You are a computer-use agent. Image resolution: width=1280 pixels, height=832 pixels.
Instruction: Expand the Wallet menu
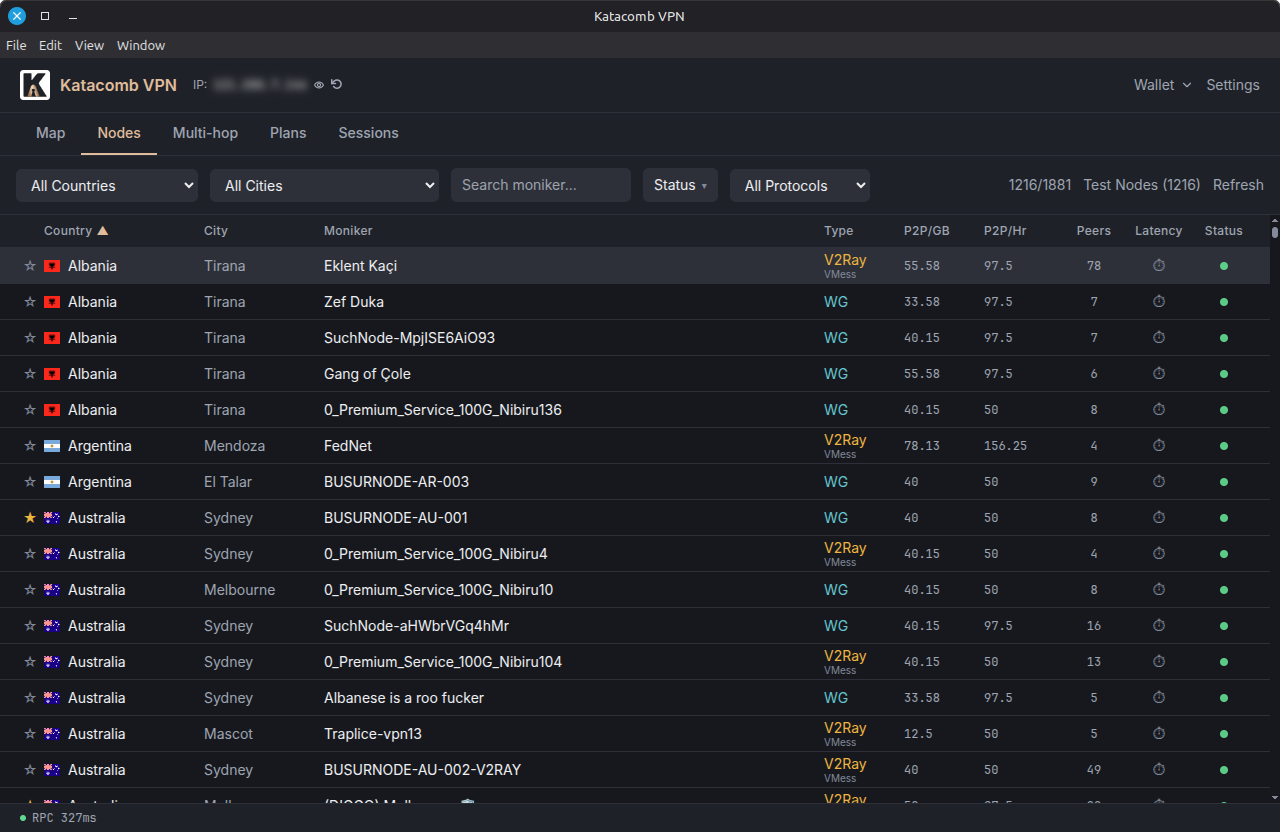[x=1162, y=85]
